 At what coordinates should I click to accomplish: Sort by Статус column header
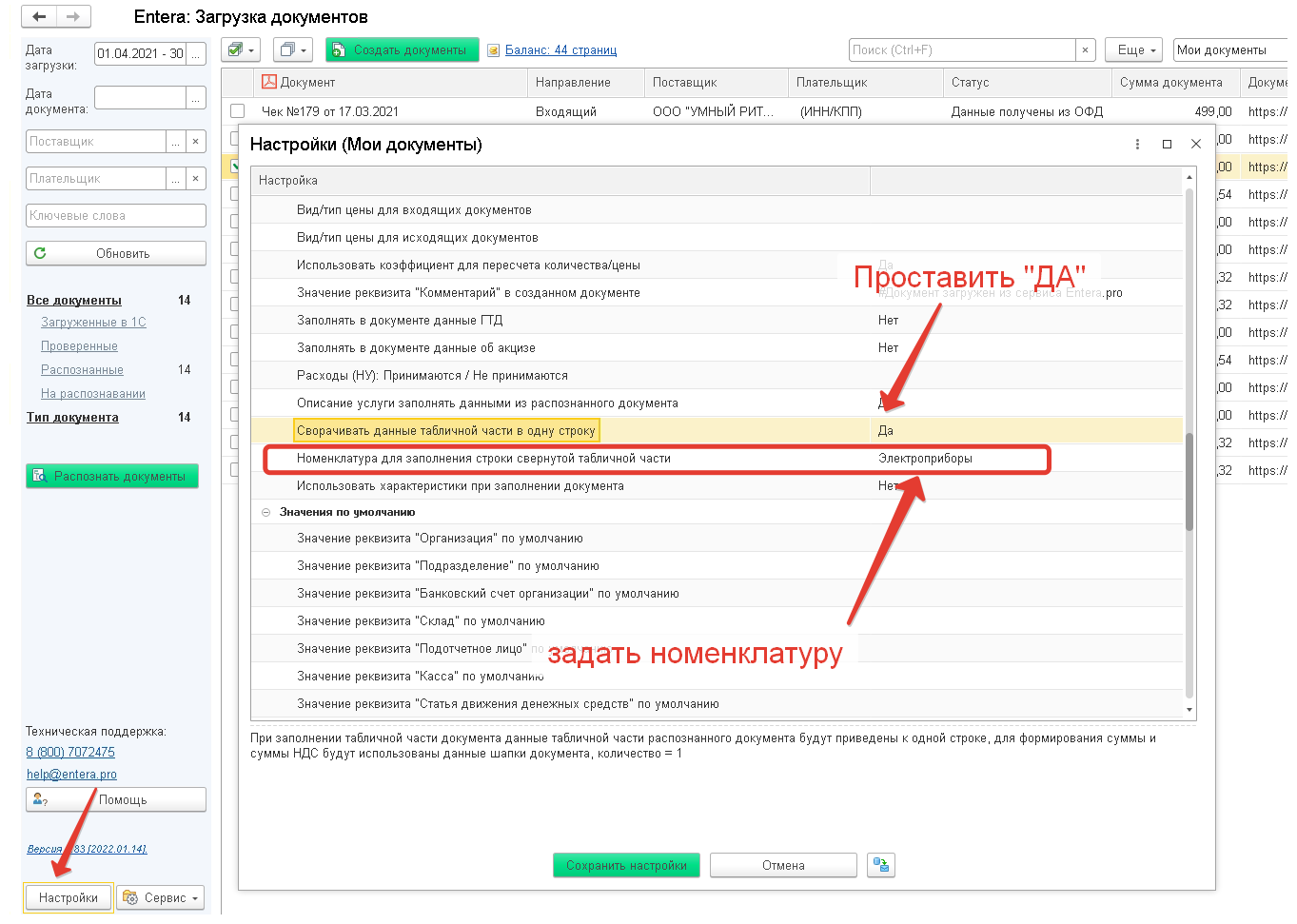pos(1027,83)
